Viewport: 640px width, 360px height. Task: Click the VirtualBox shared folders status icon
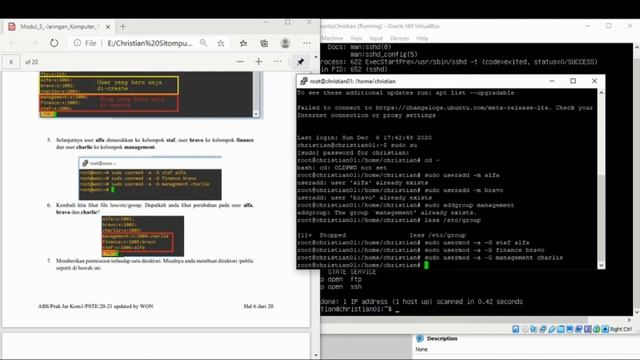tap(561, 329)
